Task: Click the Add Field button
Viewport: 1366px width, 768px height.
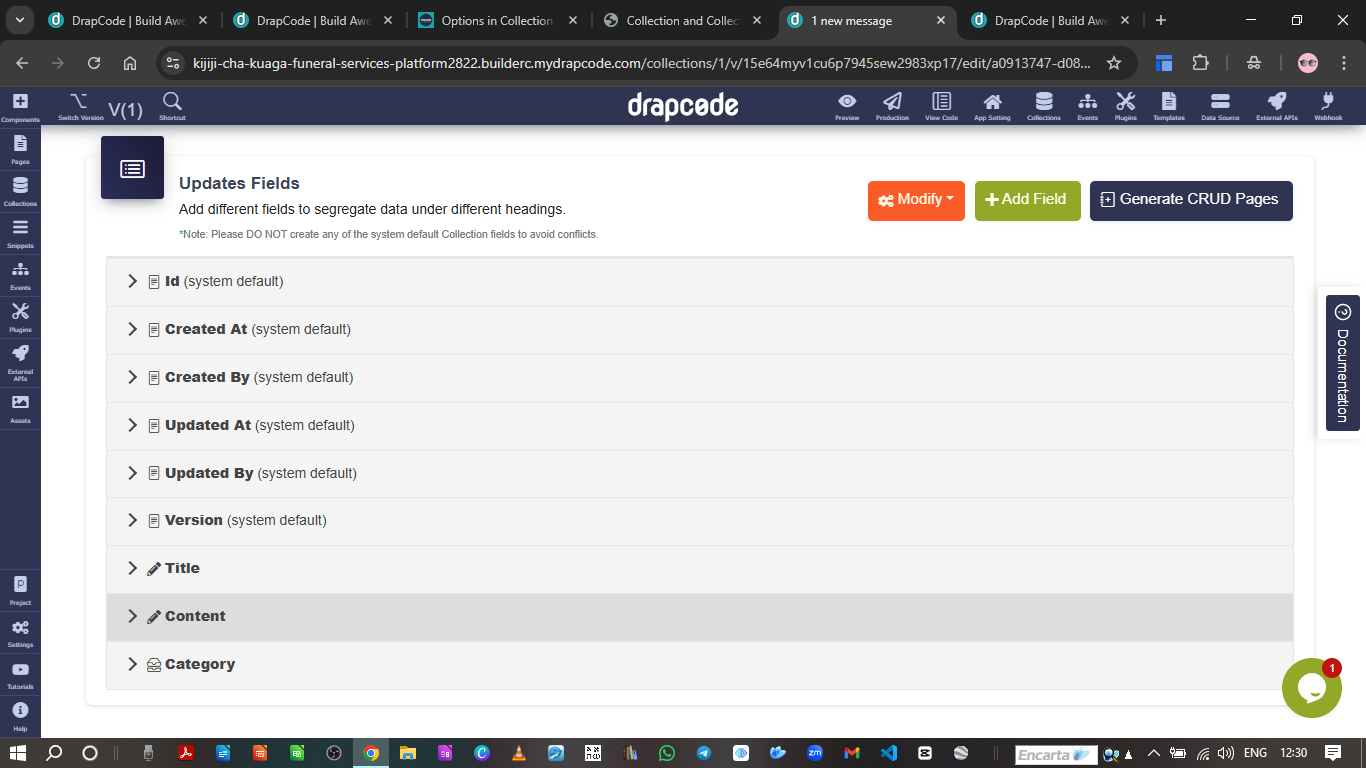Action: (x=1027, y=200)
